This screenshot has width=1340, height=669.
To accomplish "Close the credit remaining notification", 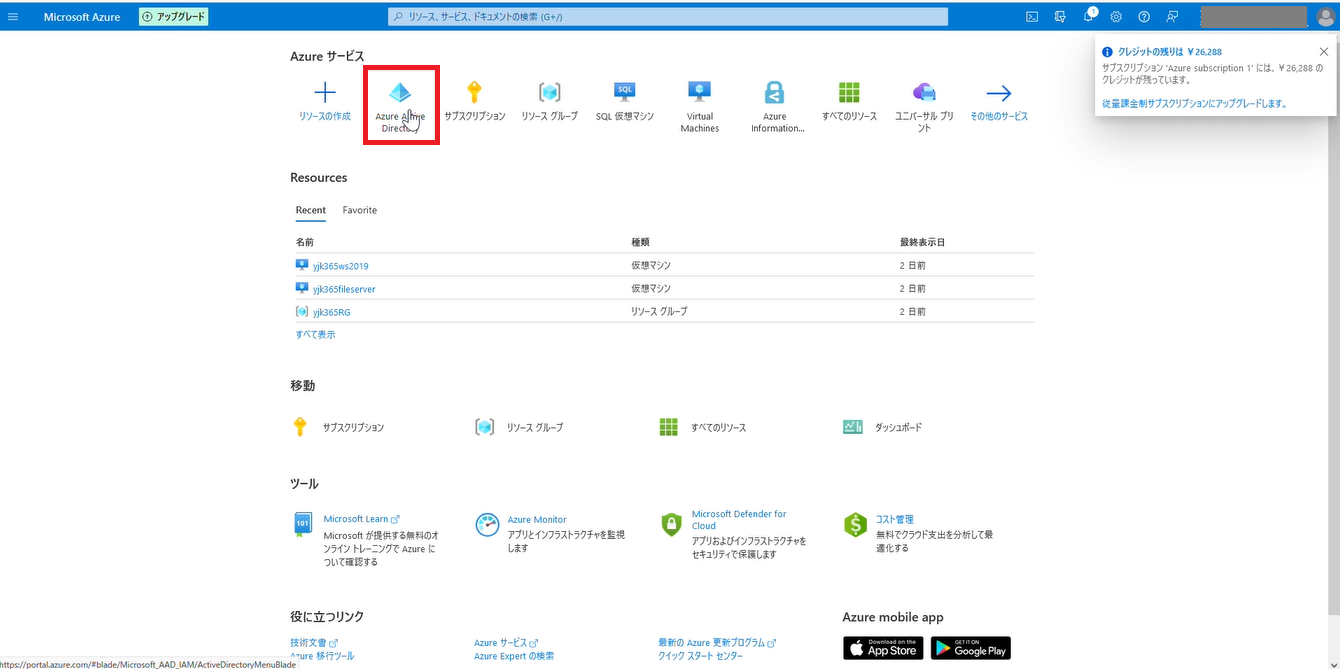I will [x=1324, y=51].
